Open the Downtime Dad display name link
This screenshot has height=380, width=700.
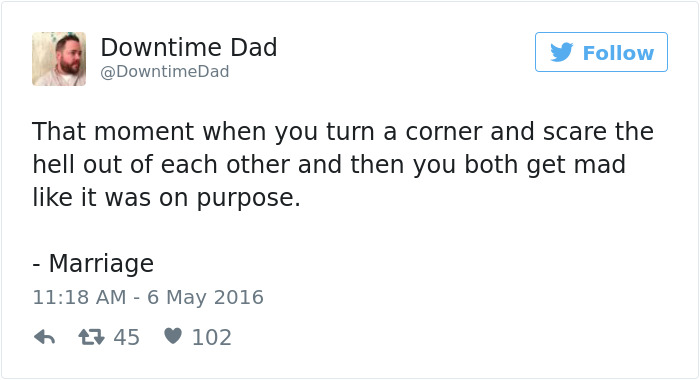tap(189, 47)
